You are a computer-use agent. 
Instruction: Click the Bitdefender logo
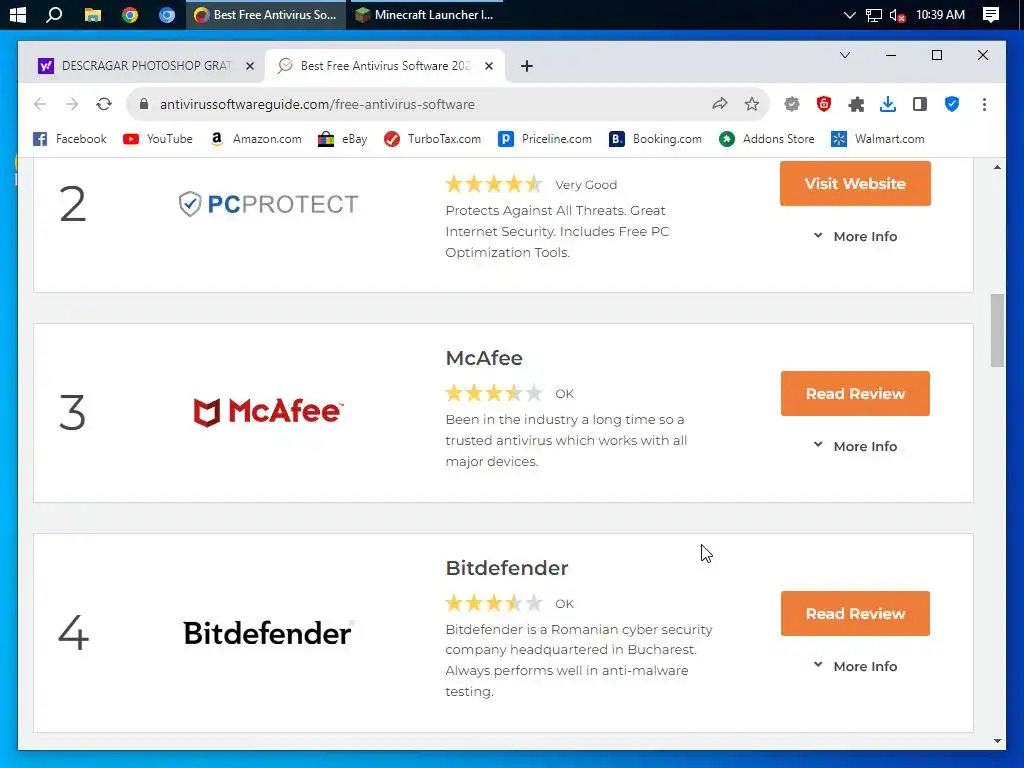tap(268, 633)
